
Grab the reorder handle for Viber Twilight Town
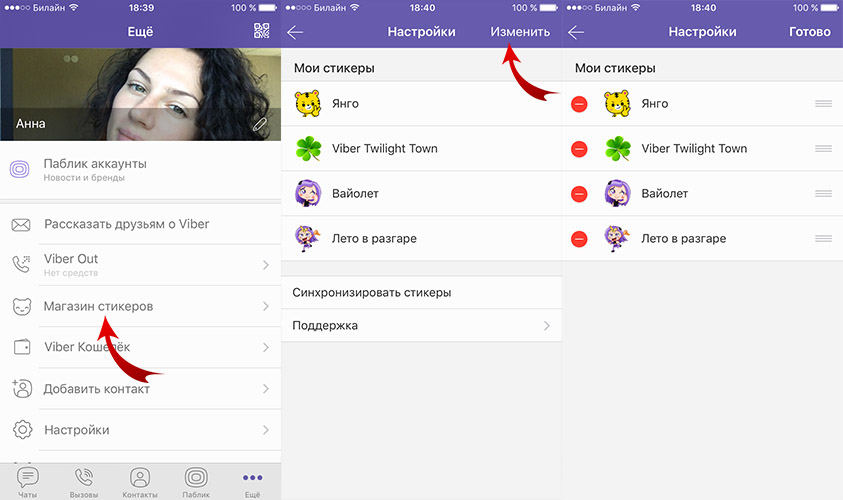(823, 148)
